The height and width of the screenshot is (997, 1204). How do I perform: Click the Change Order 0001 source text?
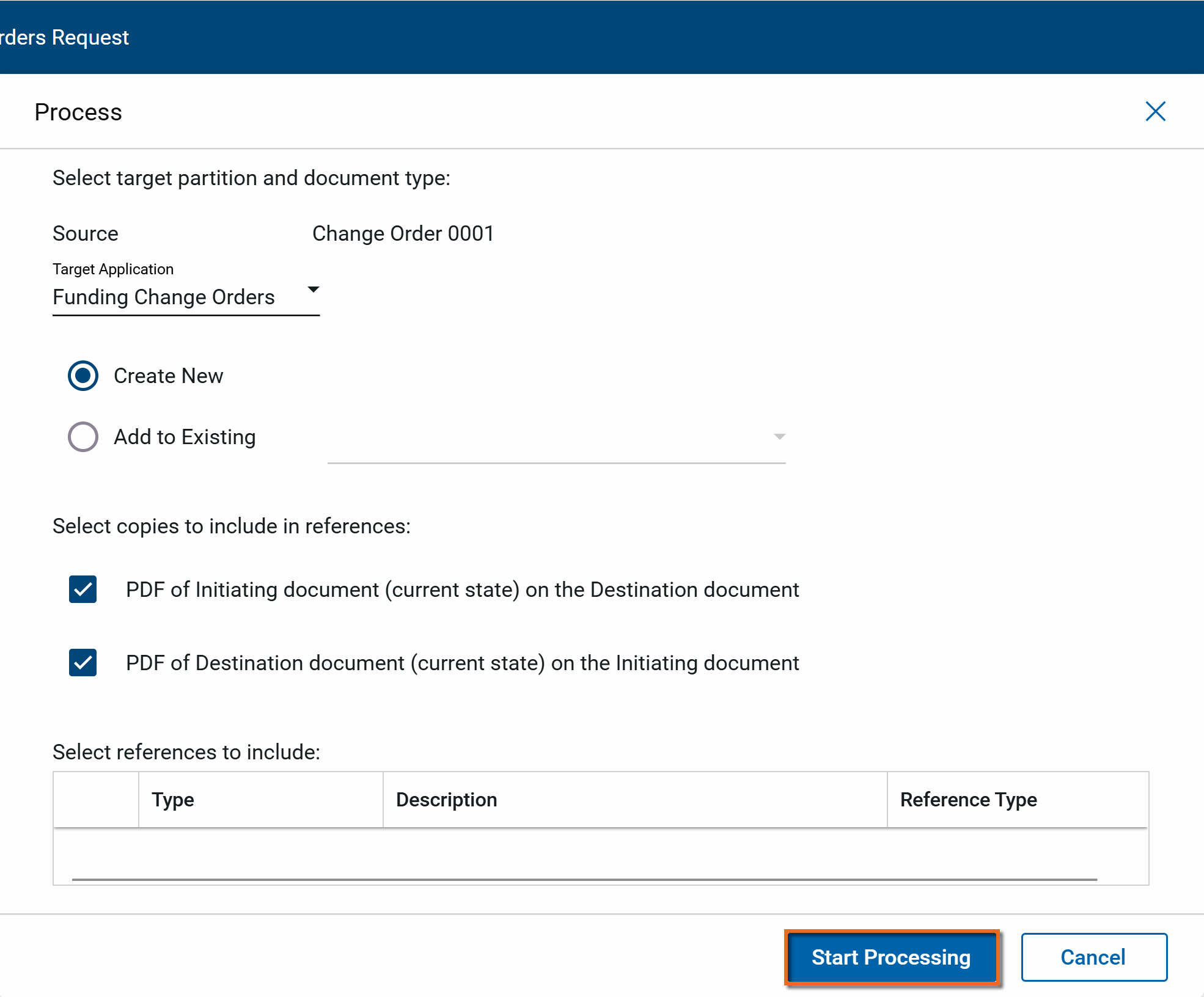(403, 233)
